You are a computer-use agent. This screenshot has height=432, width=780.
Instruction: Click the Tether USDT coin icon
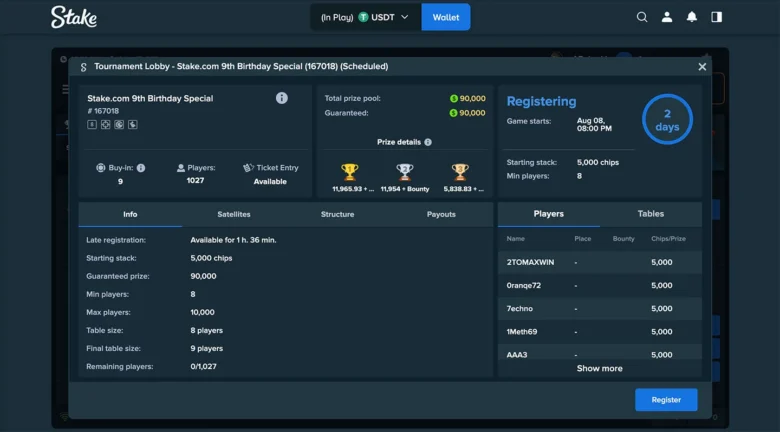363,17
